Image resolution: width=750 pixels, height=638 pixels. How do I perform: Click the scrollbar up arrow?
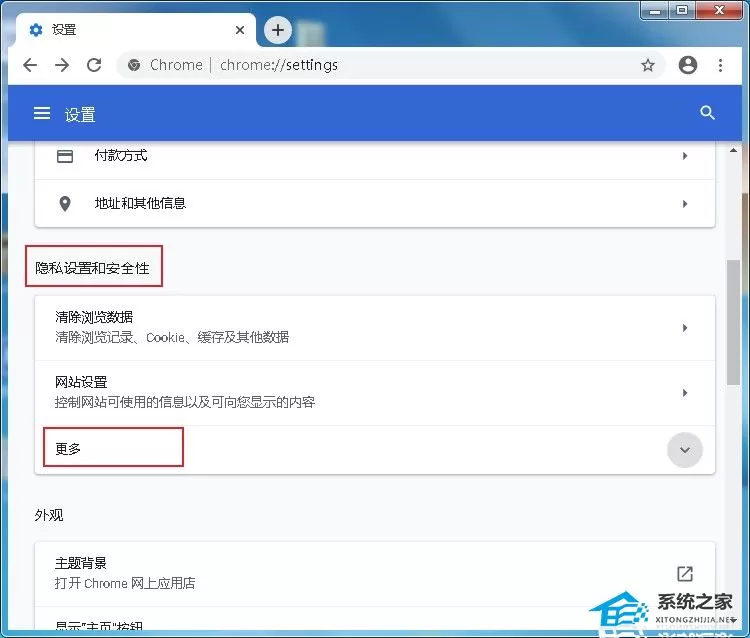pos(733,150)
